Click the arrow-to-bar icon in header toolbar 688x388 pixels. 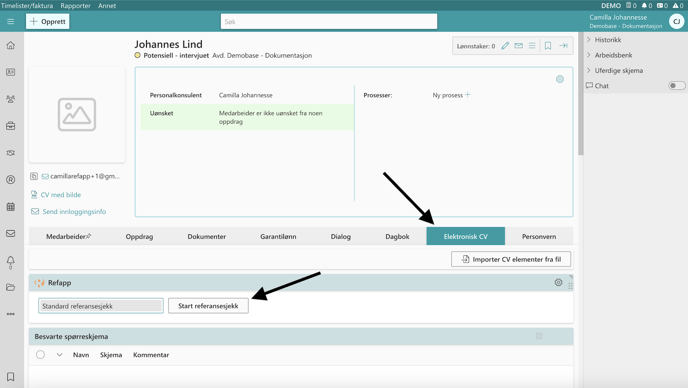(x=563, y=46)
